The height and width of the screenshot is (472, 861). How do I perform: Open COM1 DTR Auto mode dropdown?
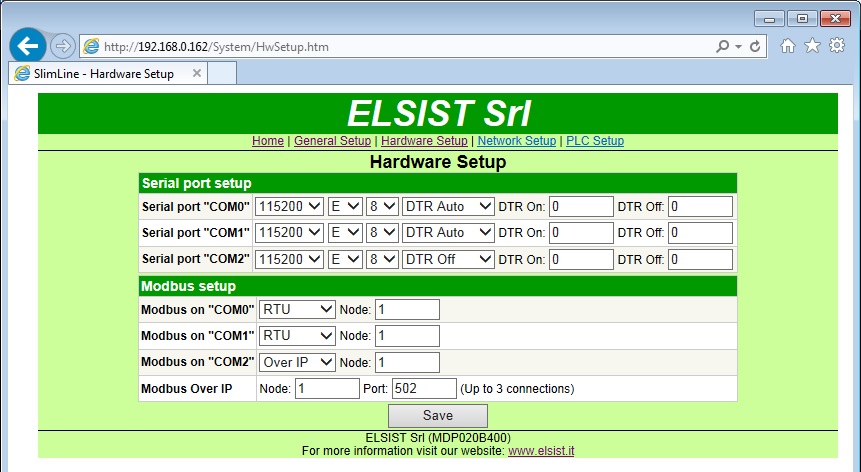[x=448, y=233]
